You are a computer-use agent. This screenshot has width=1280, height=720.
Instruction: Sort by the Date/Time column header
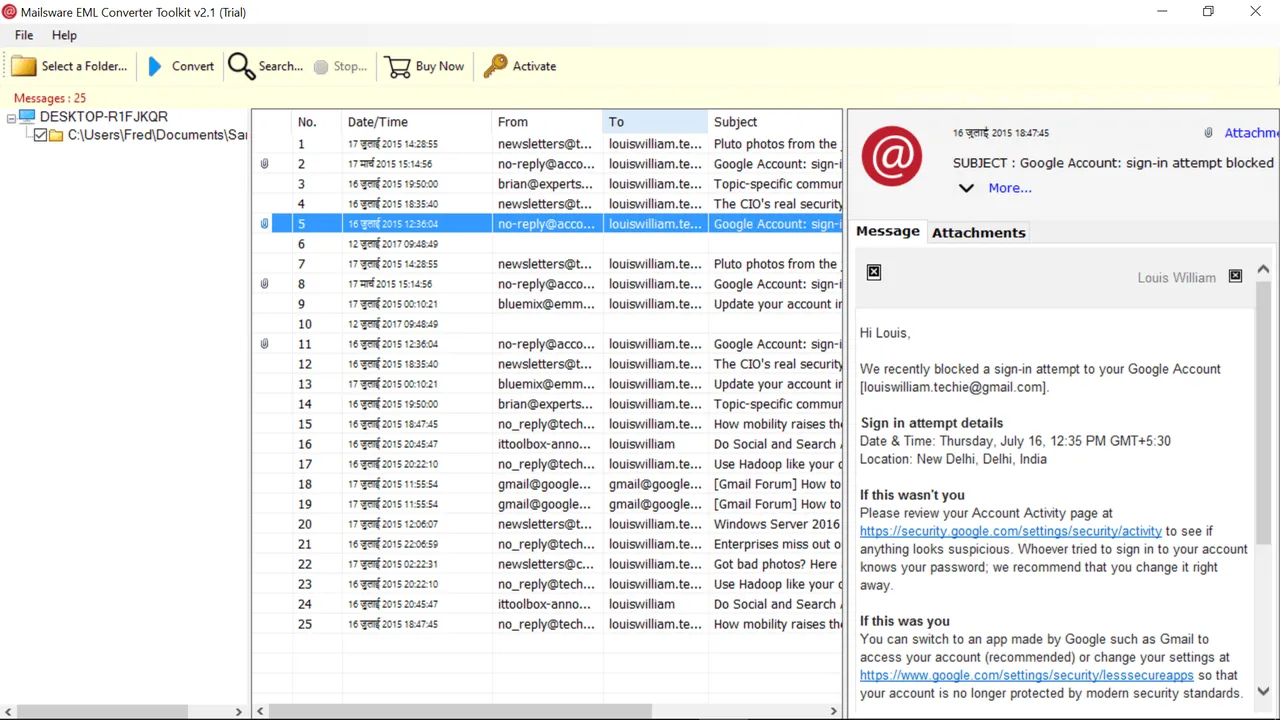[x=417, y=122]
